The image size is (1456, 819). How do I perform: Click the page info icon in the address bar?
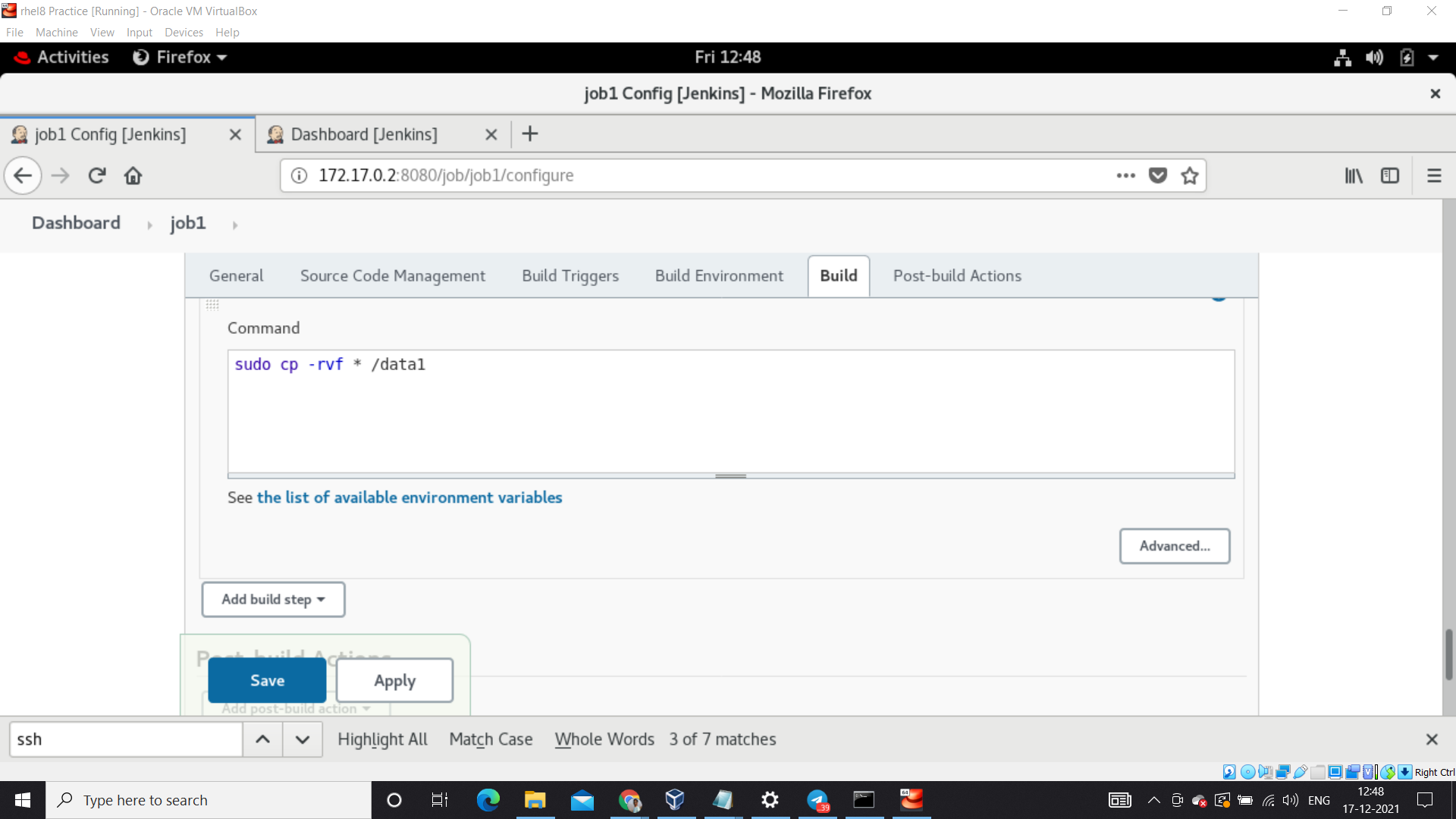tap(299, 175)
